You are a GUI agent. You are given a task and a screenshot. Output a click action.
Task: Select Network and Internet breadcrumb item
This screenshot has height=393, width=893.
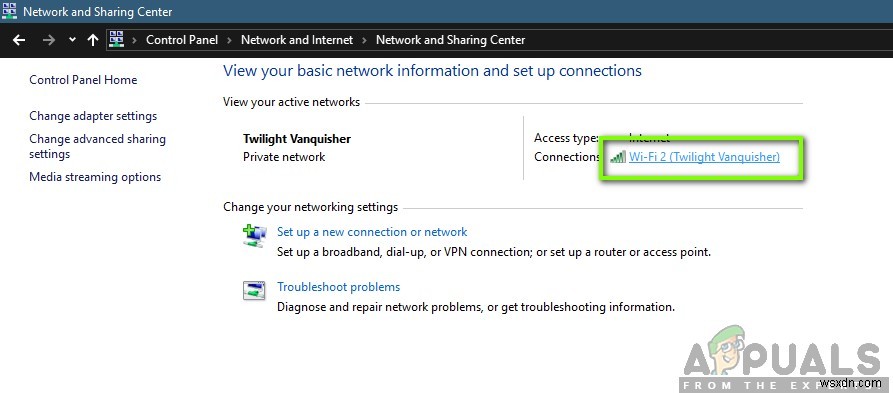[297, 40]
